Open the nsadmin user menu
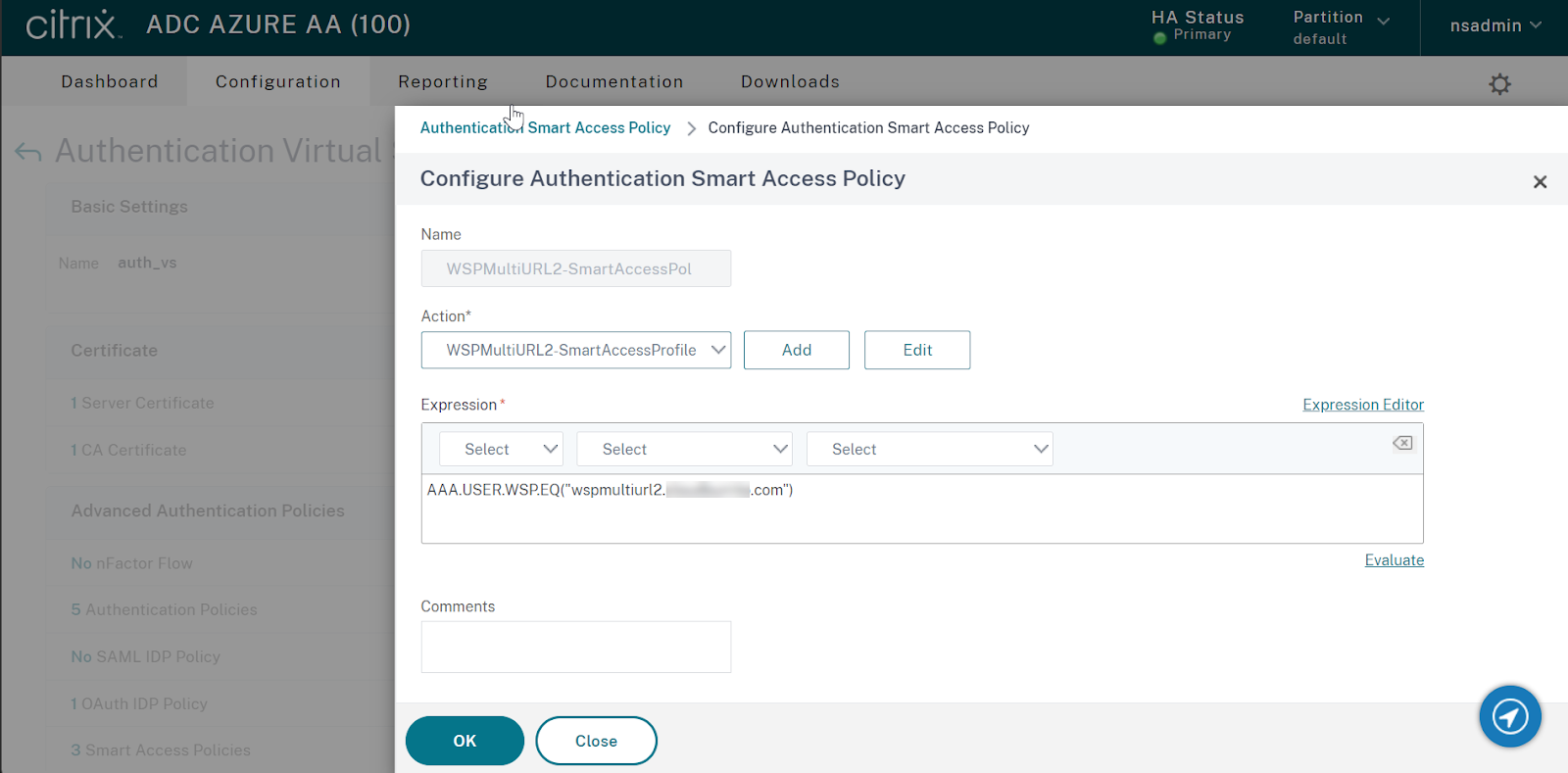Image resolution: width=1568 pixels, height=773 pixels. [x=1494, y=25]
